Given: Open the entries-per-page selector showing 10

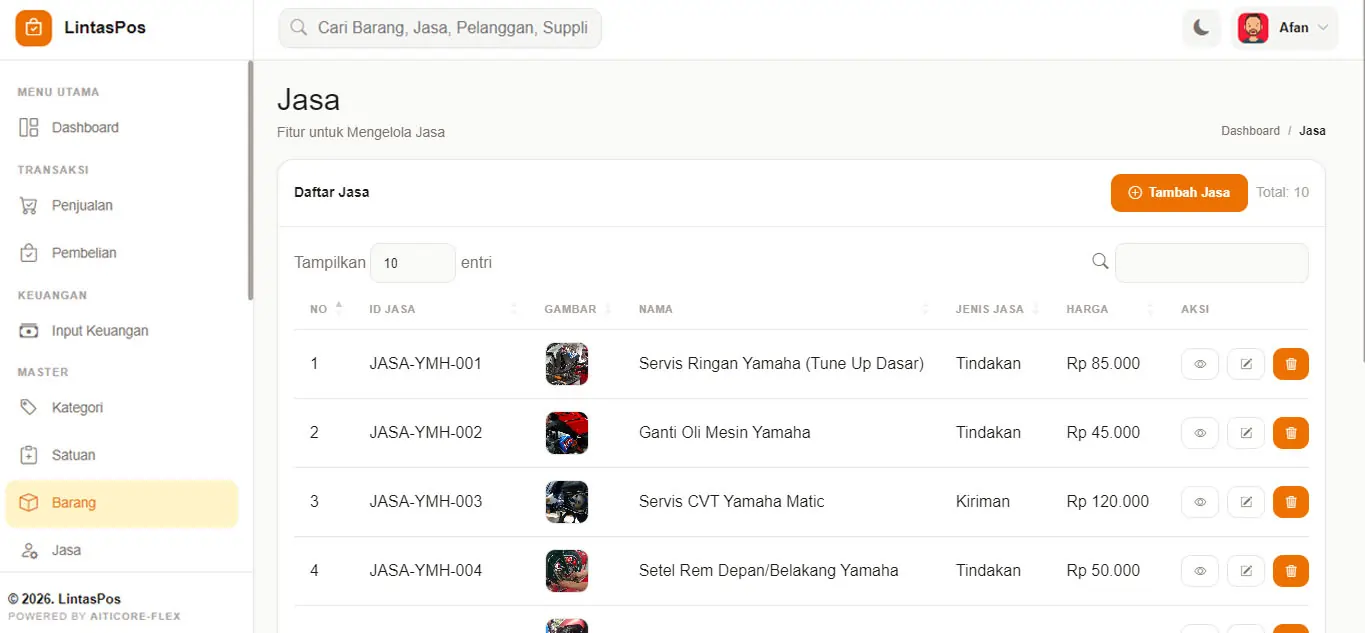Looking at the screenshot, I should [412, 263].
